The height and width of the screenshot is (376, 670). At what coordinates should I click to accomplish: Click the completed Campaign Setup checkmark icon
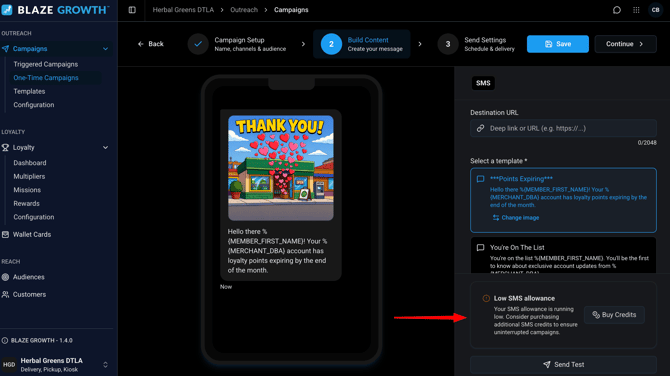click(198, 44)
